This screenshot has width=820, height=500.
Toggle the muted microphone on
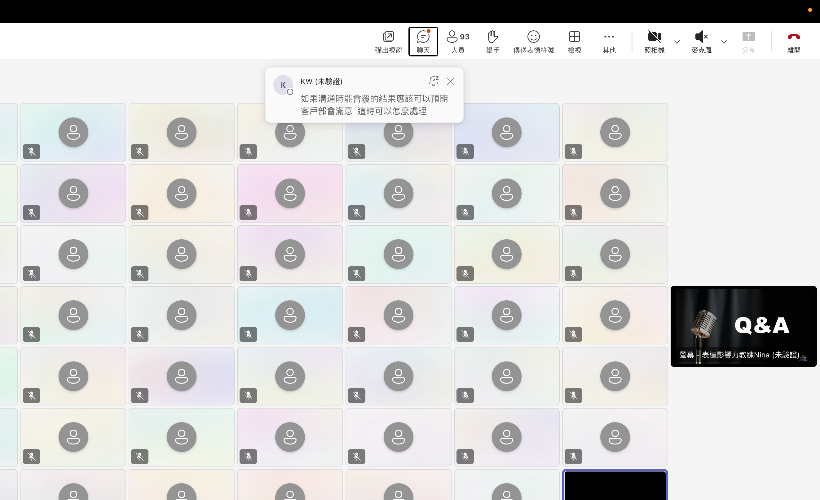pos(701,40)
